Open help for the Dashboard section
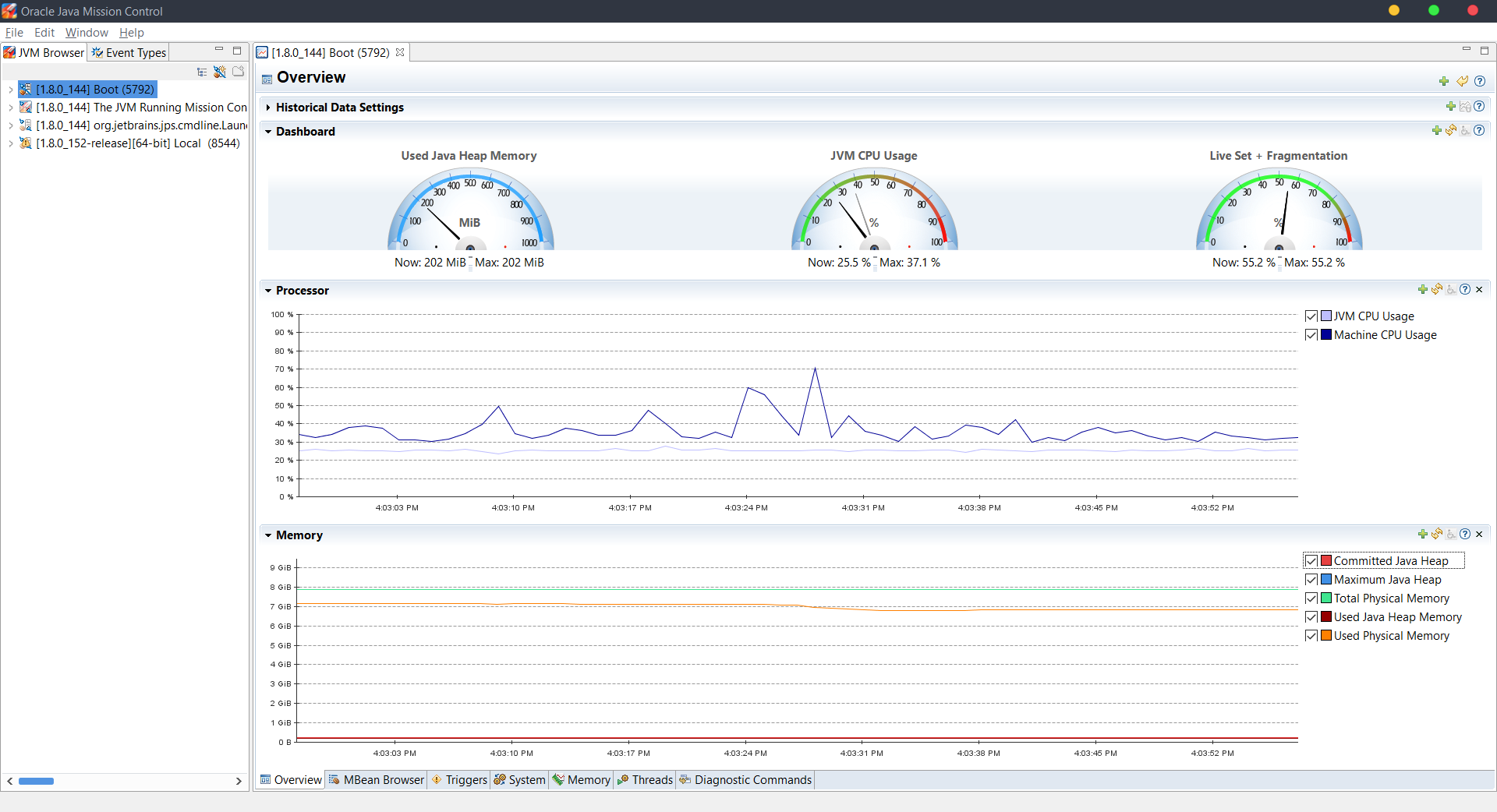 coord(1479,131)
